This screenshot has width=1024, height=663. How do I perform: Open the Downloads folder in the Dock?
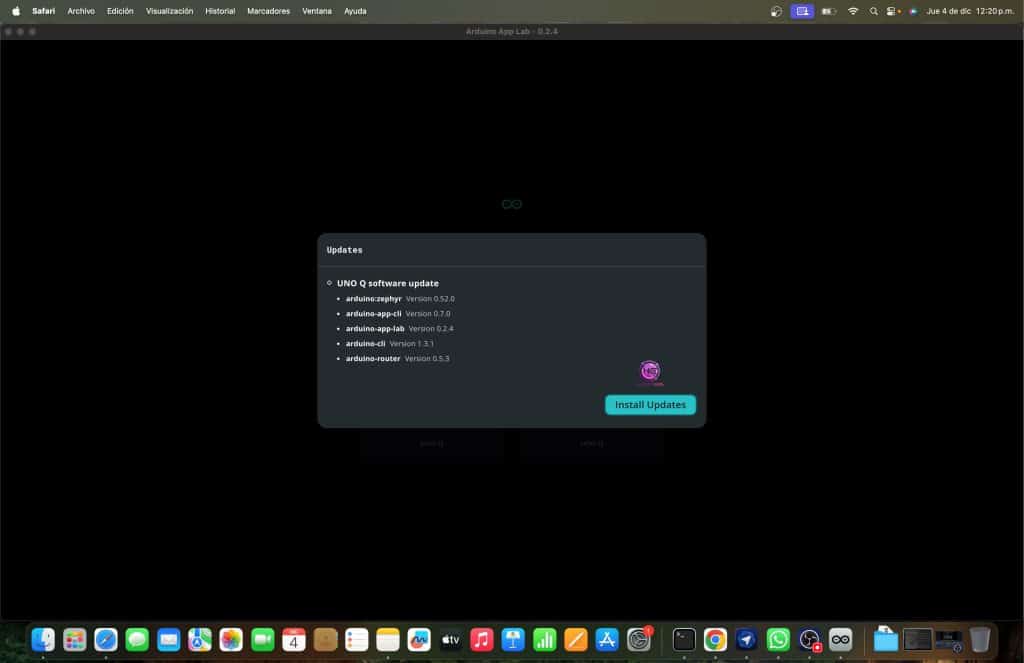[886, 639]
